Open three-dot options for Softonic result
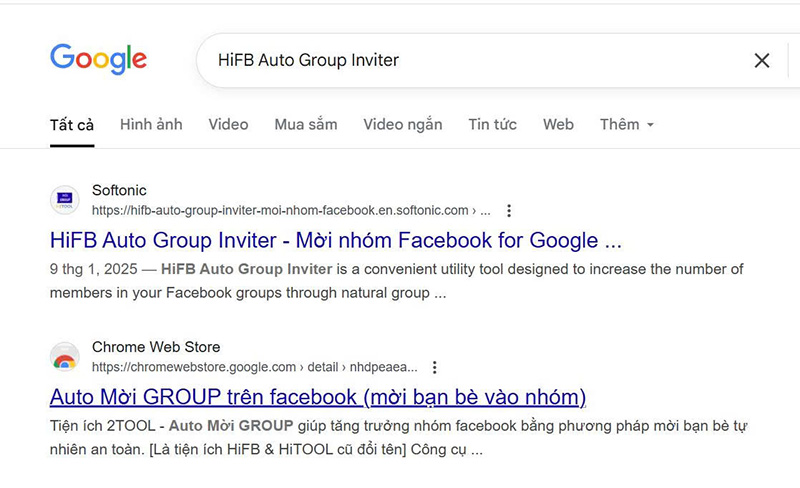 click(509, 210)
